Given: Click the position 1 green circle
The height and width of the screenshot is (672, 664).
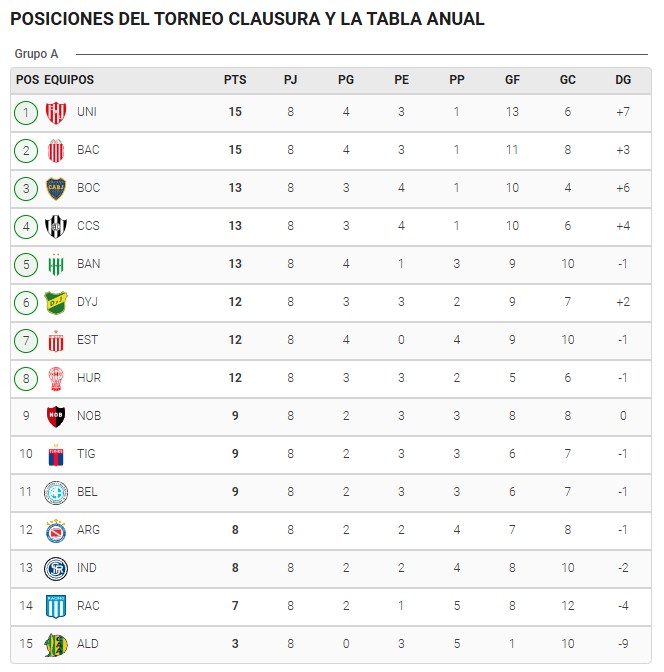Looking at the screenshot, I should point(26,113).
